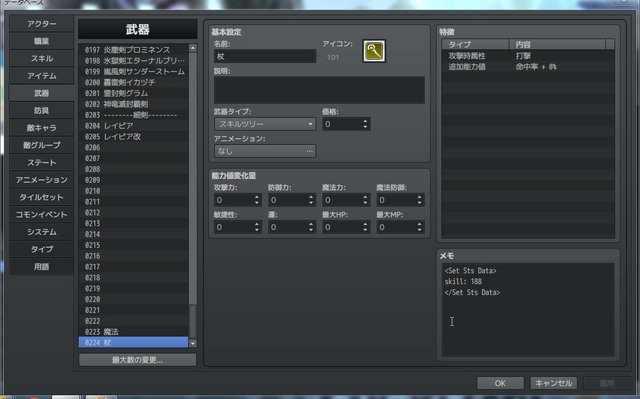Adjust the 最大MP spinner

pyautogui.click(x=420, y=227)
